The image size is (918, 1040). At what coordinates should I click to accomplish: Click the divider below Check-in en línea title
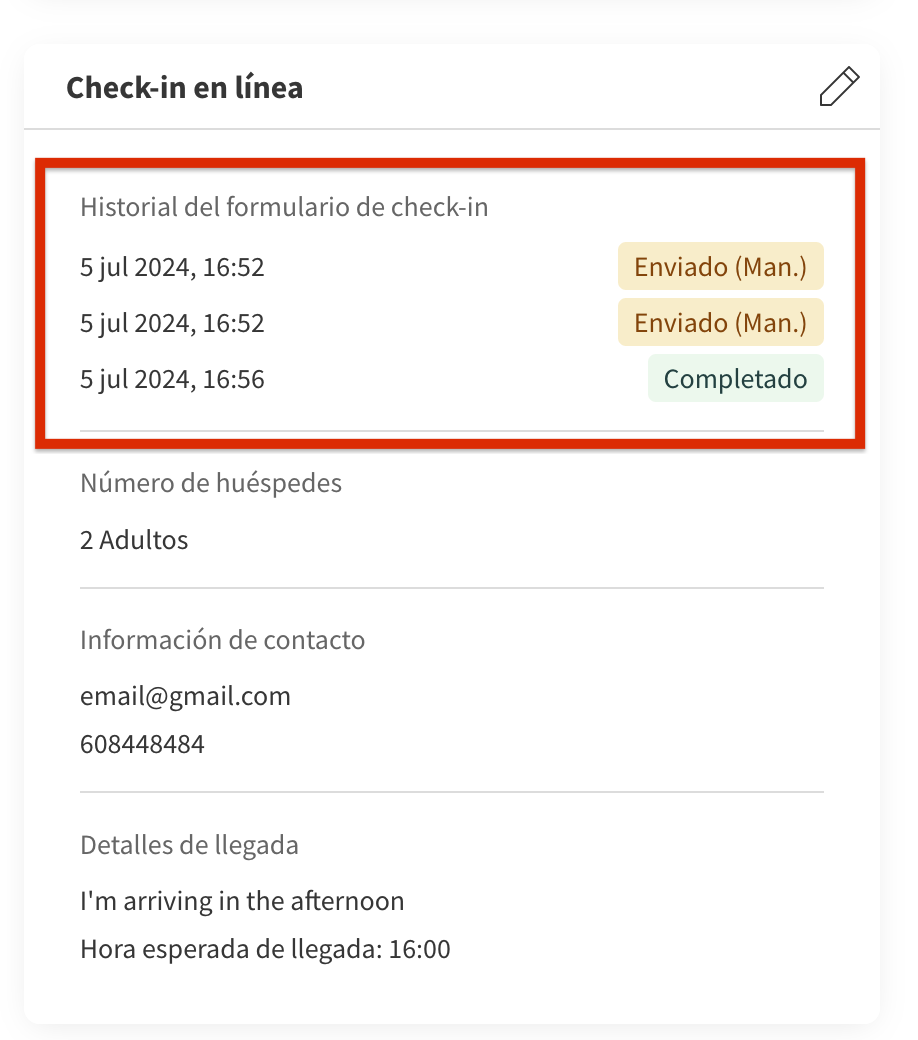coord(451,129)
